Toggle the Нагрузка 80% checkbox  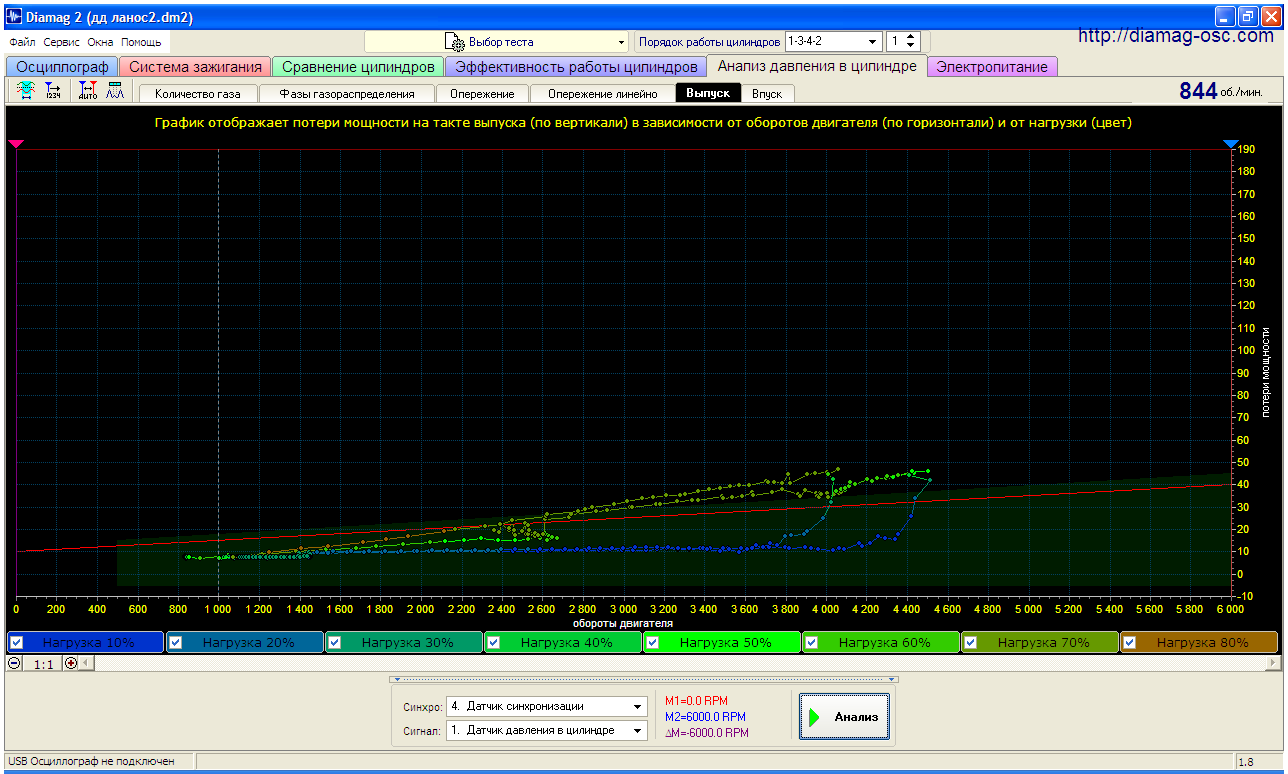(x=1129, y=643)
